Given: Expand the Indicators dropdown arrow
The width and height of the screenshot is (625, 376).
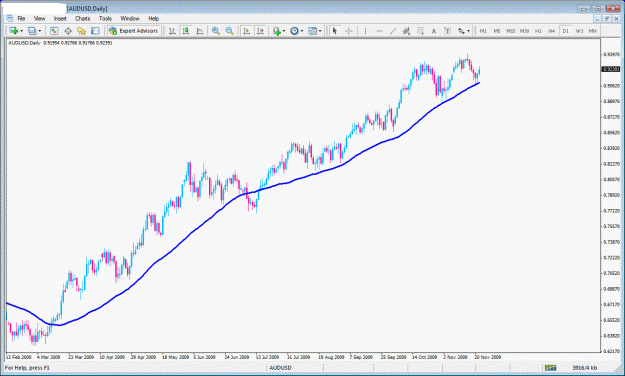Looking at the screenshot, I should (x=284, y=31).
